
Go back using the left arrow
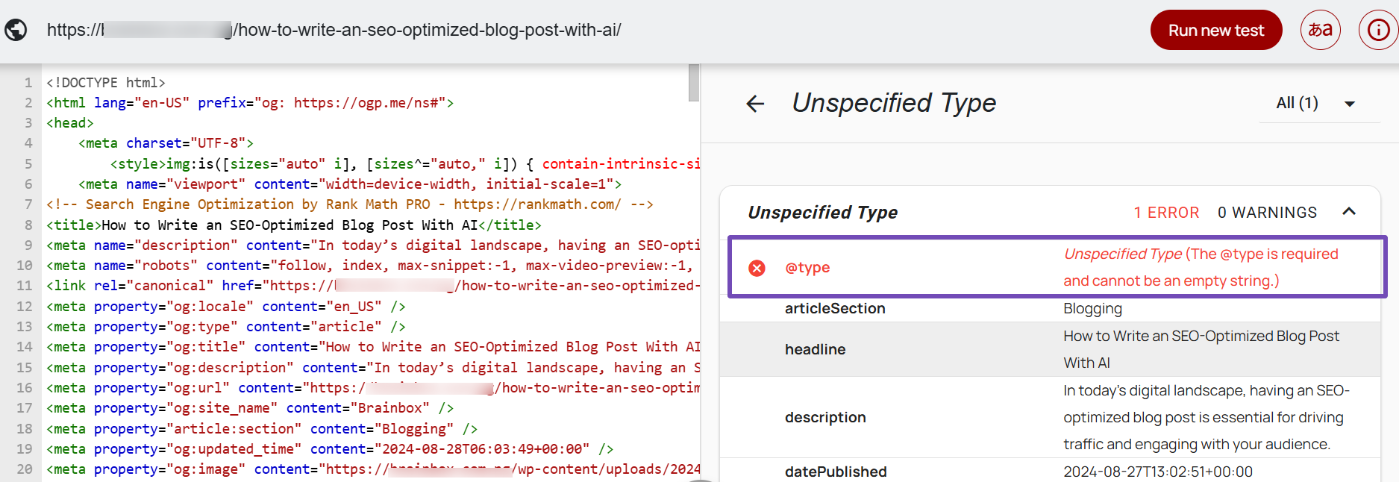coord(755,104)
